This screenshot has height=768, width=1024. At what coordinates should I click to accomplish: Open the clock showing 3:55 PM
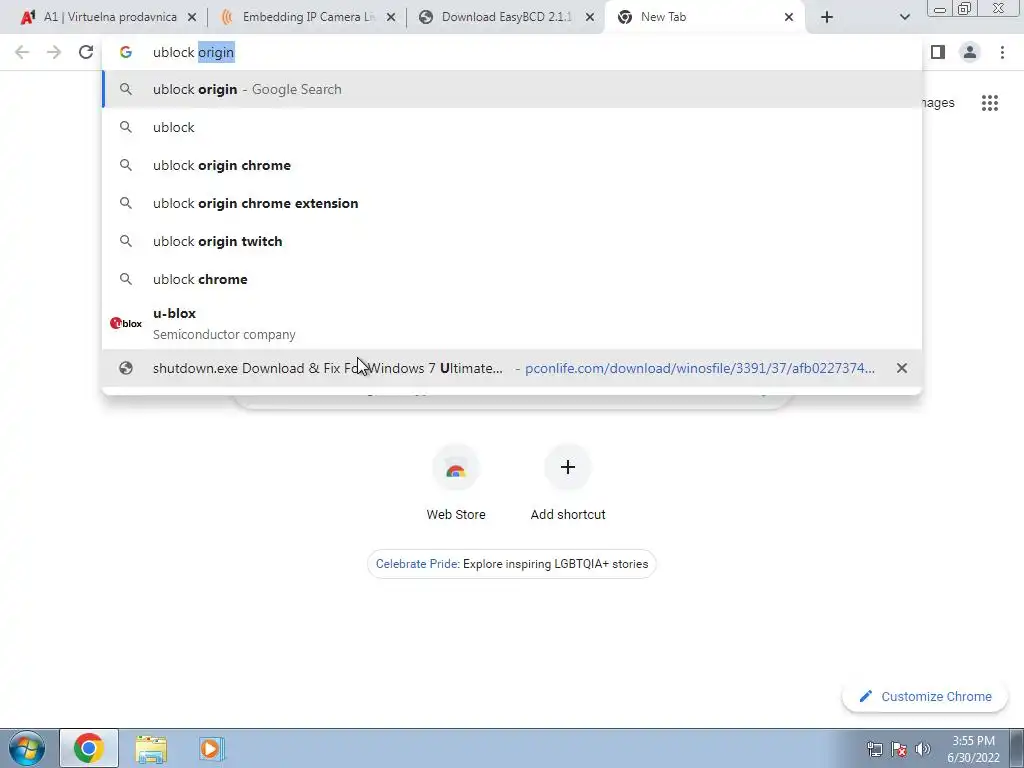(973, 749)
